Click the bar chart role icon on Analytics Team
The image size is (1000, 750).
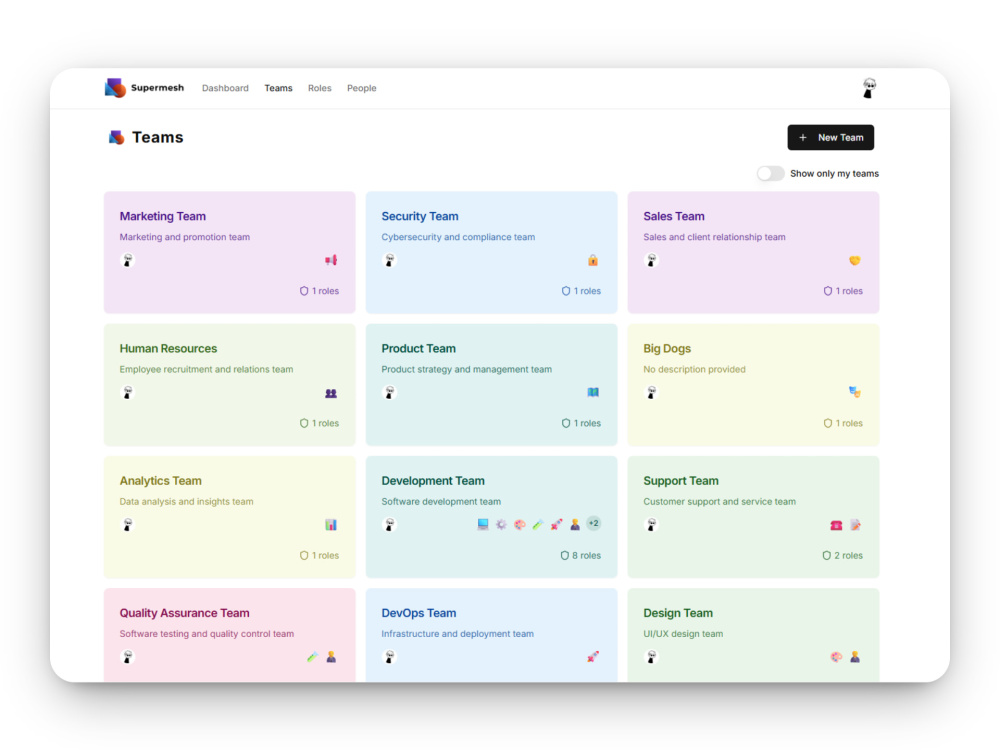click(x=331, y=525)
